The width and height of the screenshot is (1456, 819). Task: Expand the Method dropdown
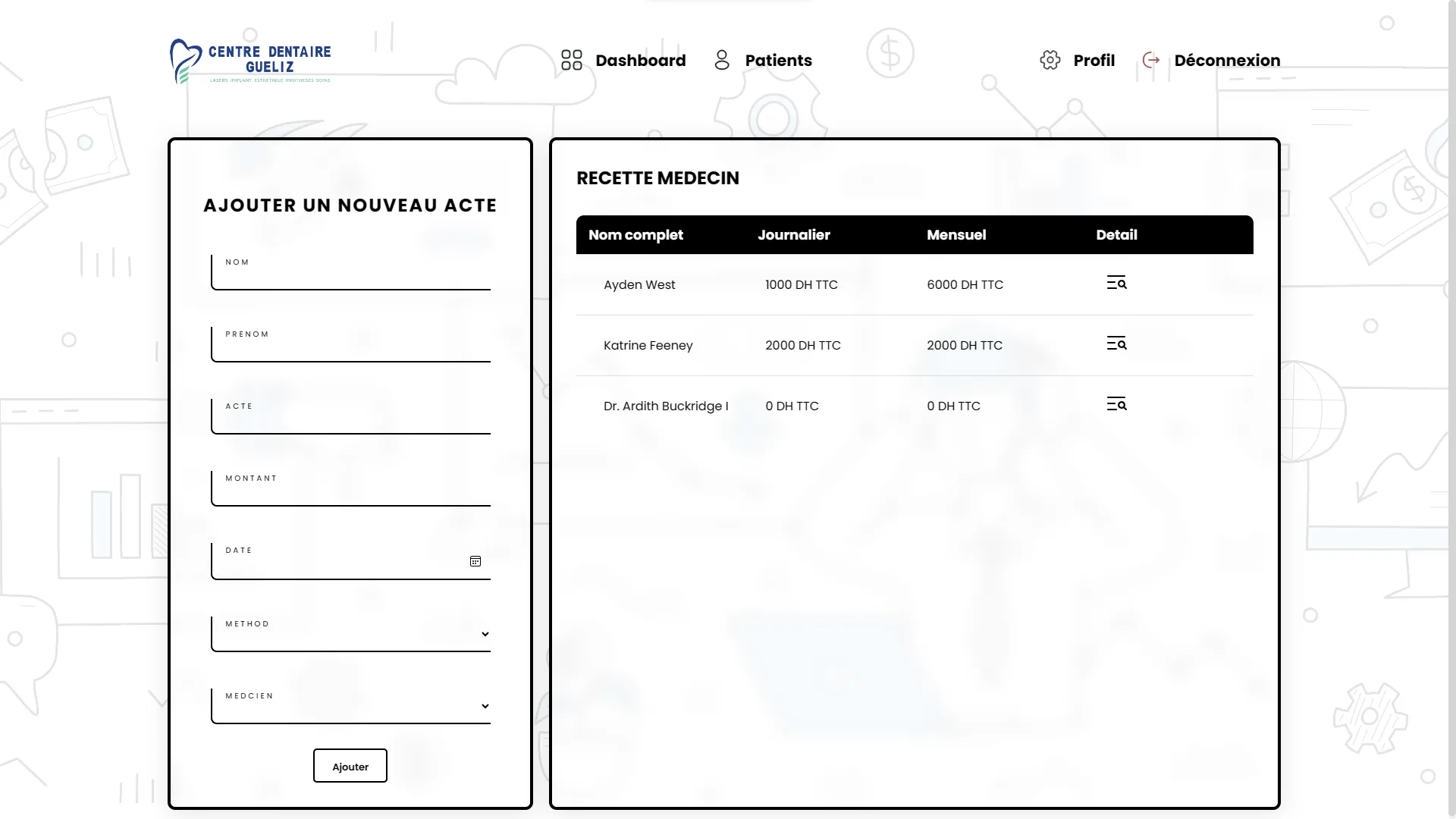(x=350, y=634)
